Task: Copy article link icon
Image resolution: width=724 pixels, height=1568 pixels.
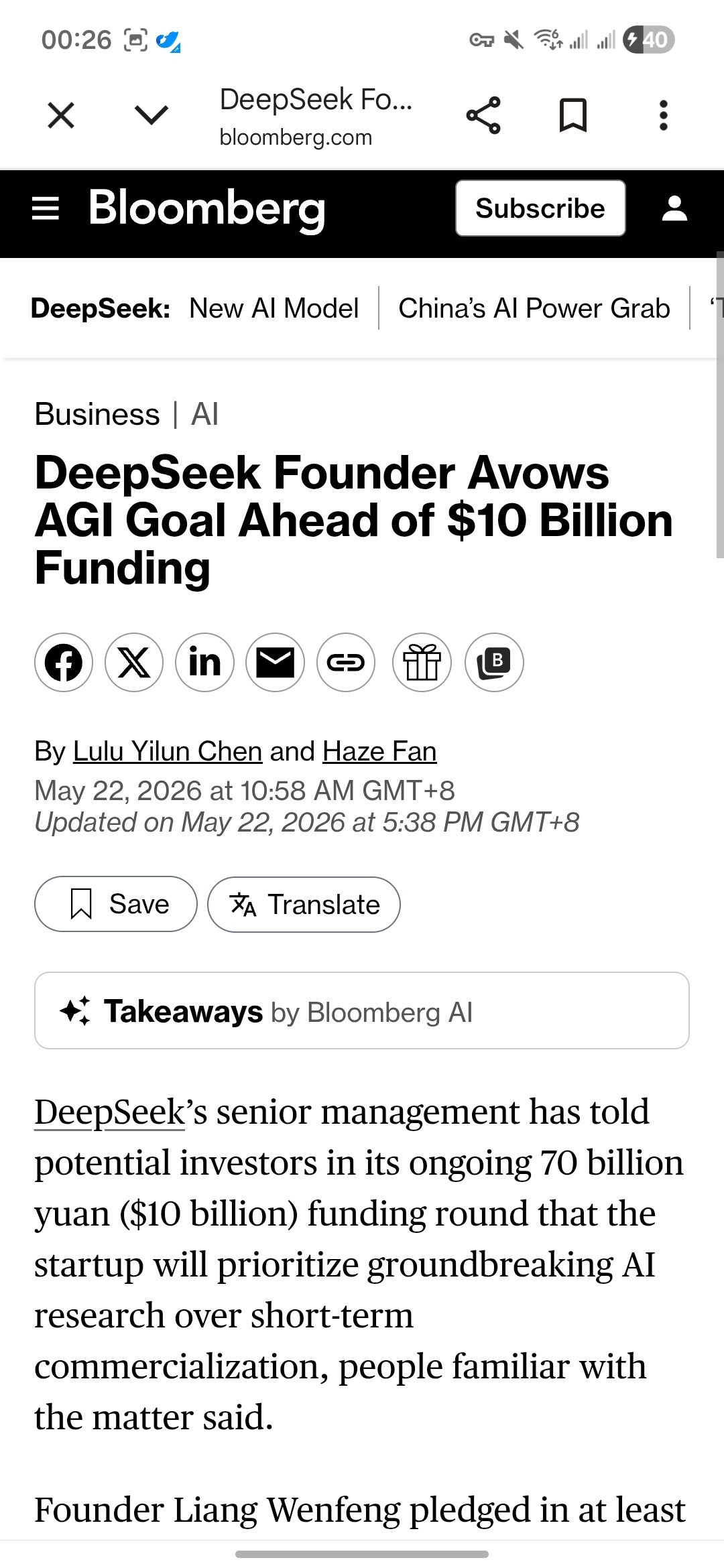Action: point(346,662)
